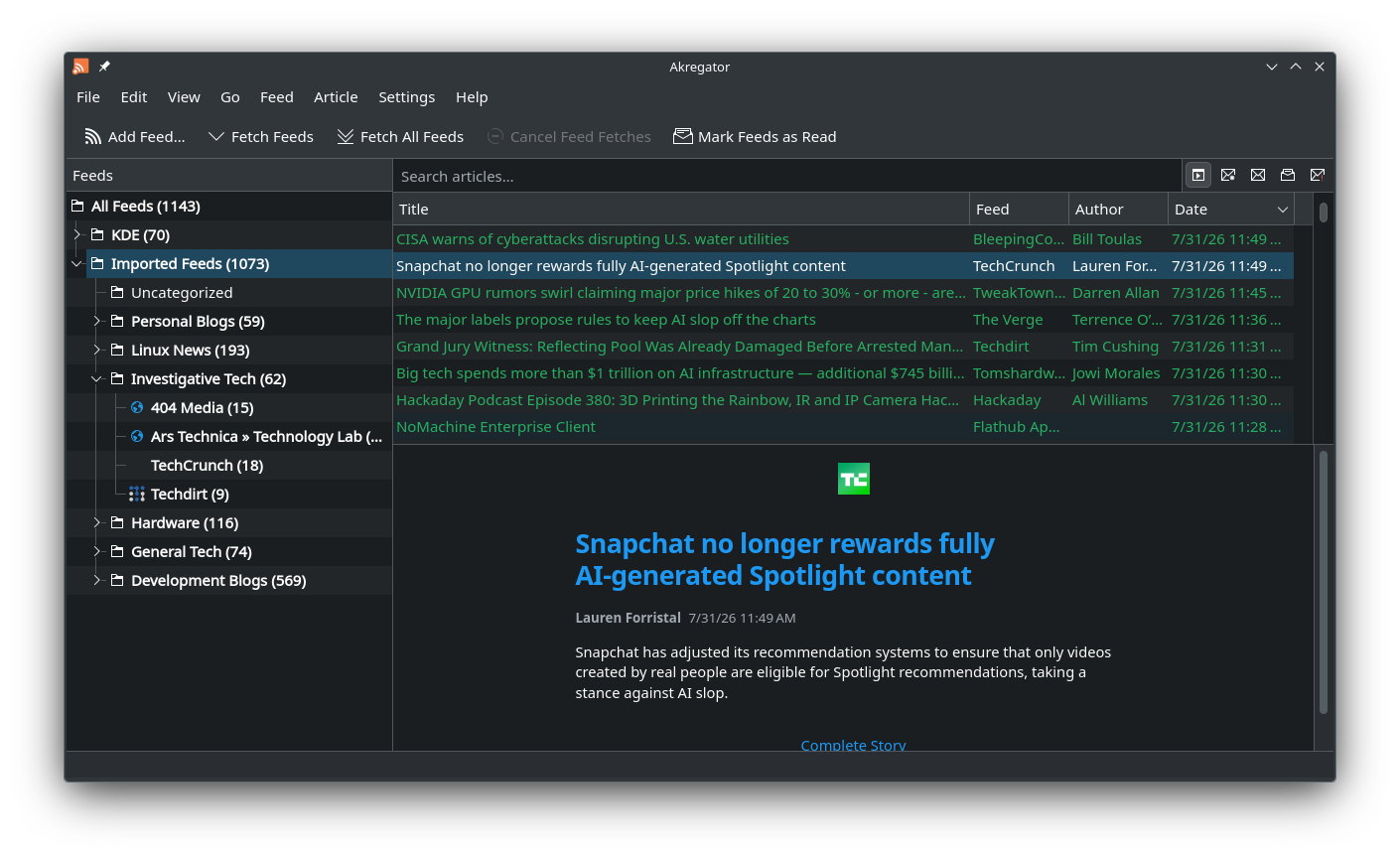Screen dimensions: 1400x858
Task: Click the blue Snapchat article headline link
Action: click(x=784, y=559)
